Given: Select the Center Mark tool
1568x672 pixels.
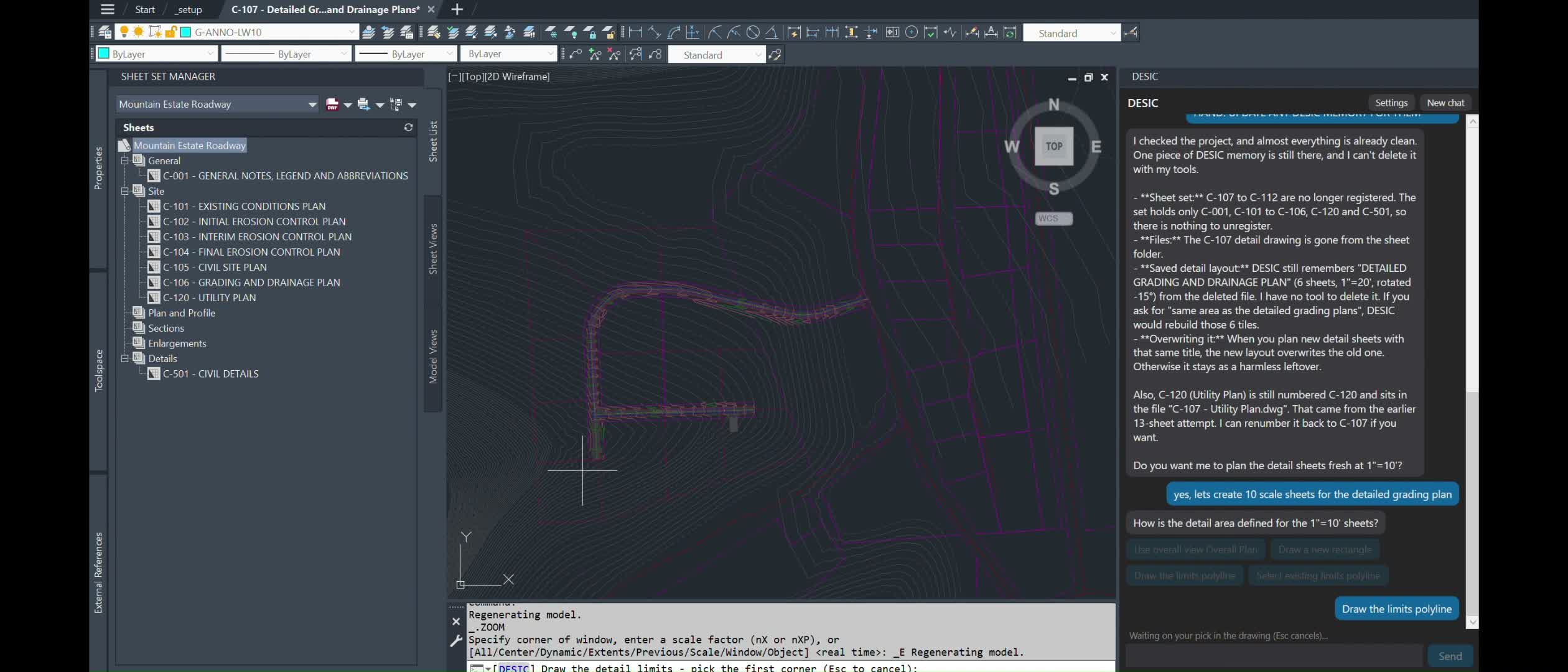Looking at the screenshot, I should click(912, 32).
